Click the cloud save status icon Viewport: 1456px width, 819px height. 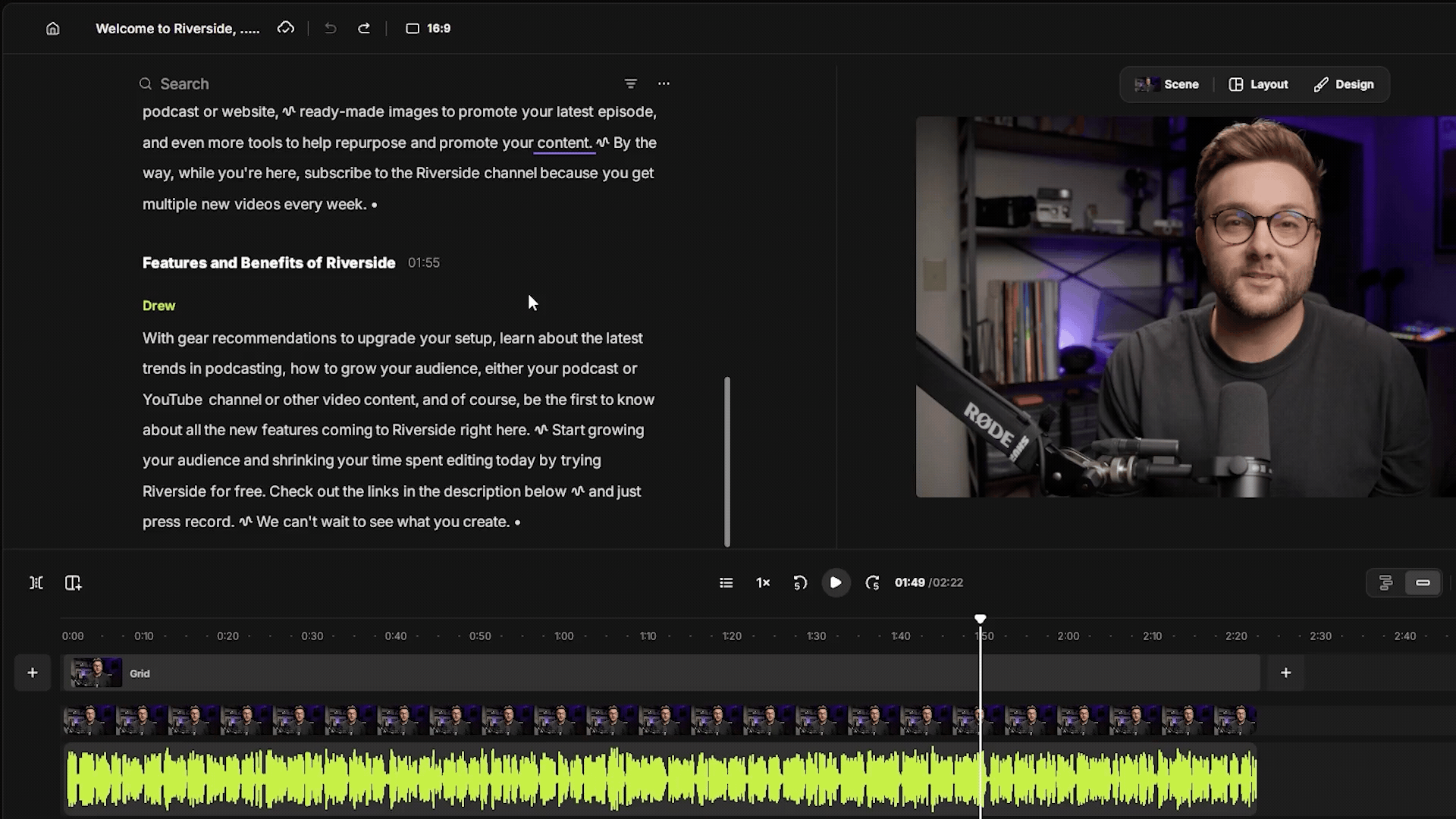(286, 28)
